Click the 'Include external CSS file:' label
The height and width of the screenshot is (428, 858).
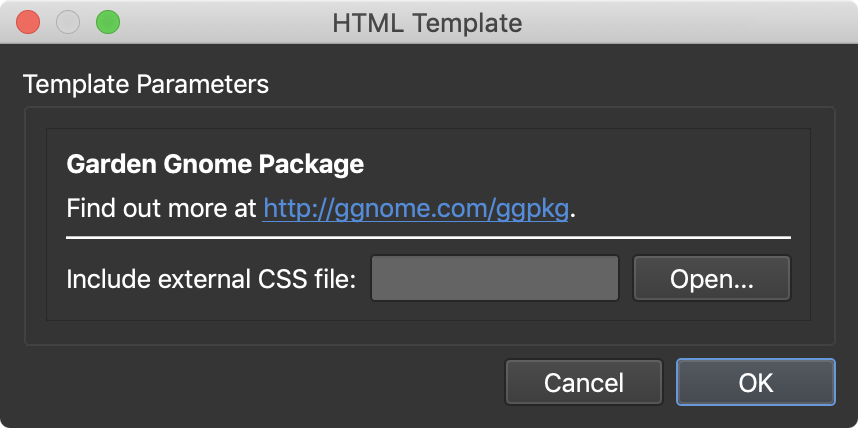[x=211, y=279]
